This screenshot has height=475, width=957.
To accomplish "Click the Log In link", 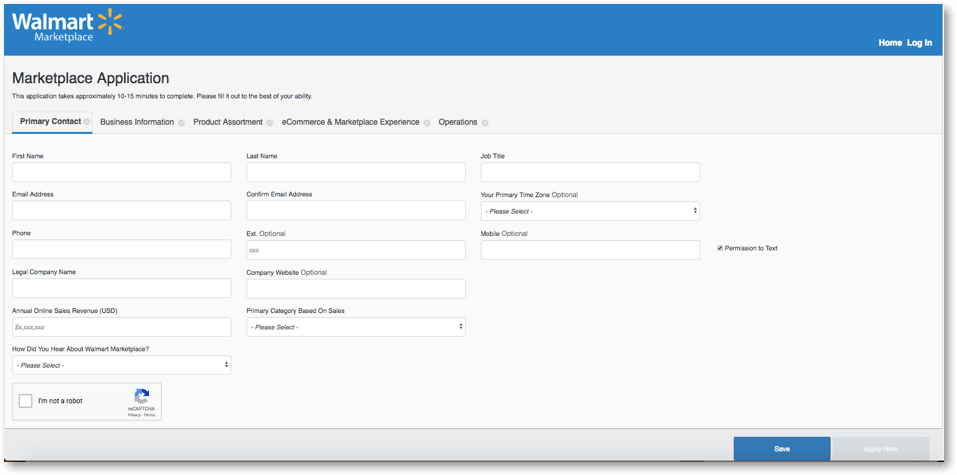I will pyautogui.click(x=919, y=43).
